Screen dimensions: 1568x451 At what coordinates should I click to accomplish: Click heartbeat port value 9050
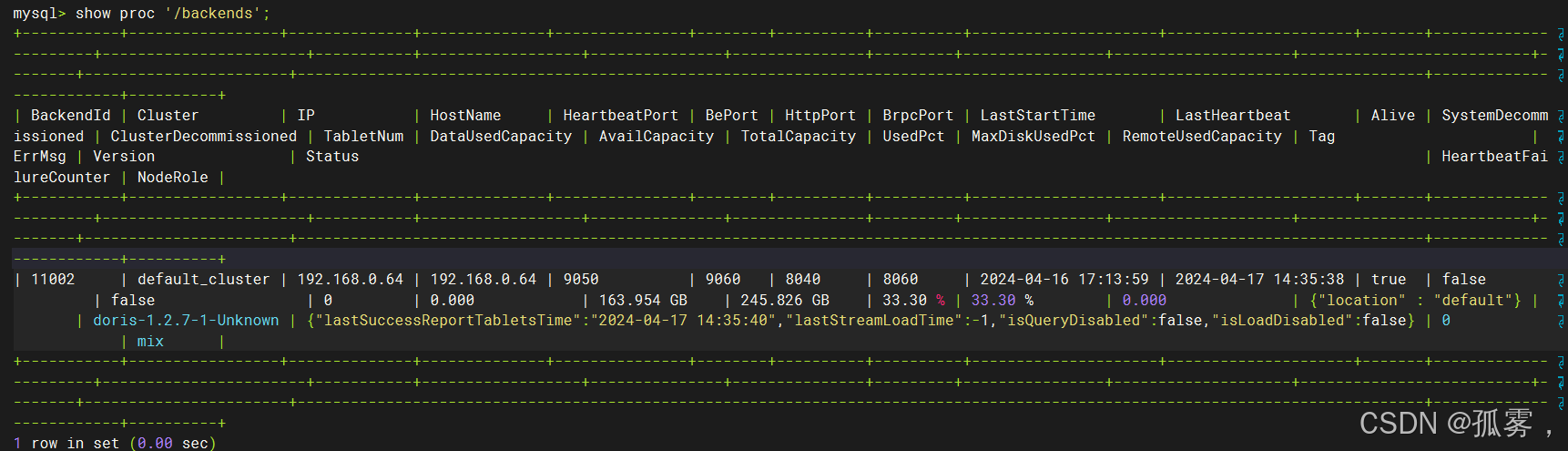tap(581, 280)
